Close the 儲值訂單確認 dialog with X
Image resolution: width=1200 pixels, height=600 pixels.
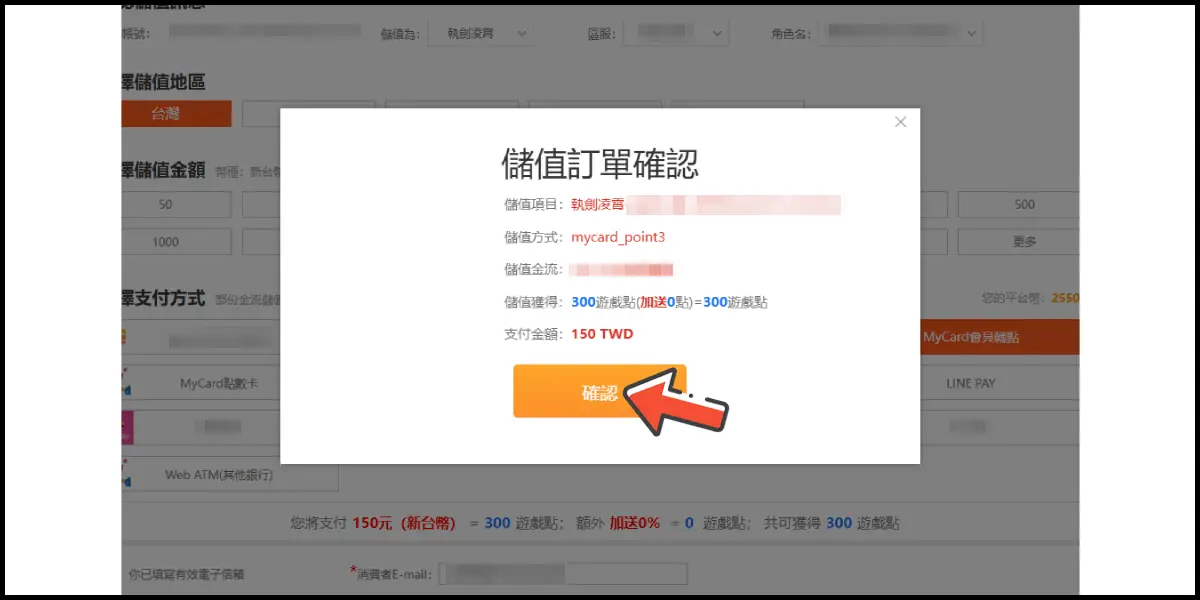900,122
